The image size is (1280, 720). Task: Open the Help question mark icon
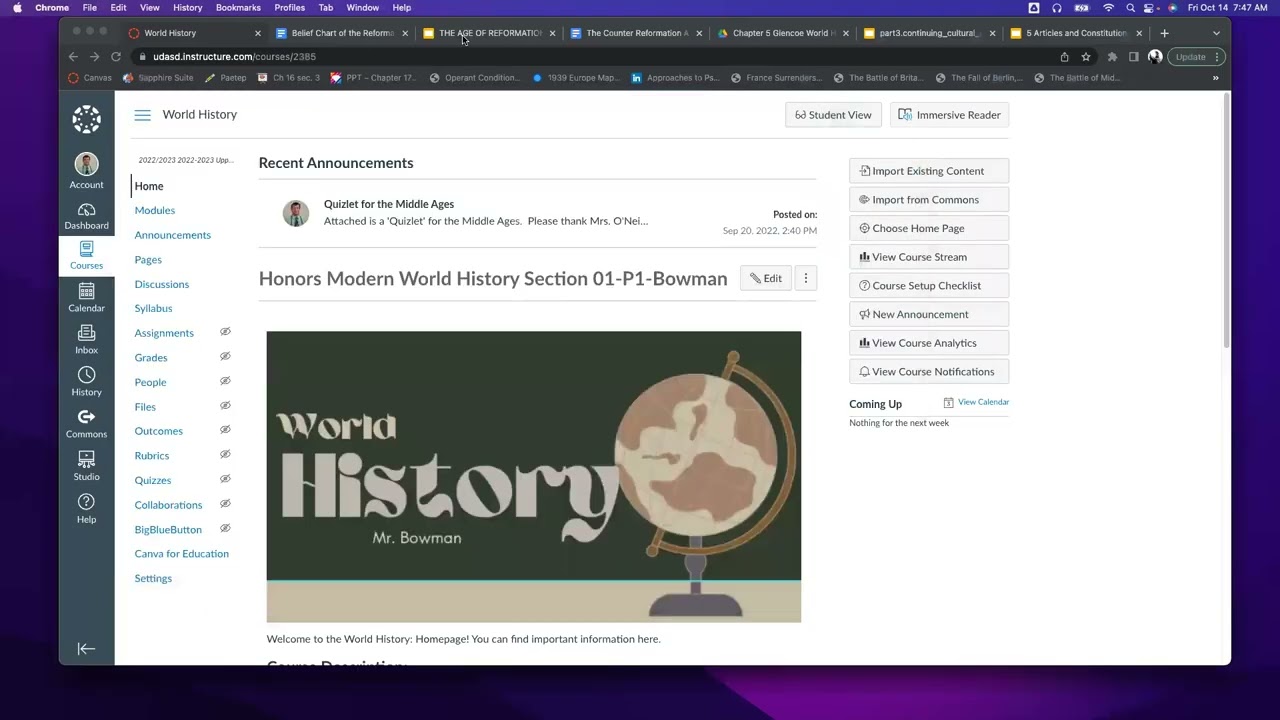pos(86,502)
